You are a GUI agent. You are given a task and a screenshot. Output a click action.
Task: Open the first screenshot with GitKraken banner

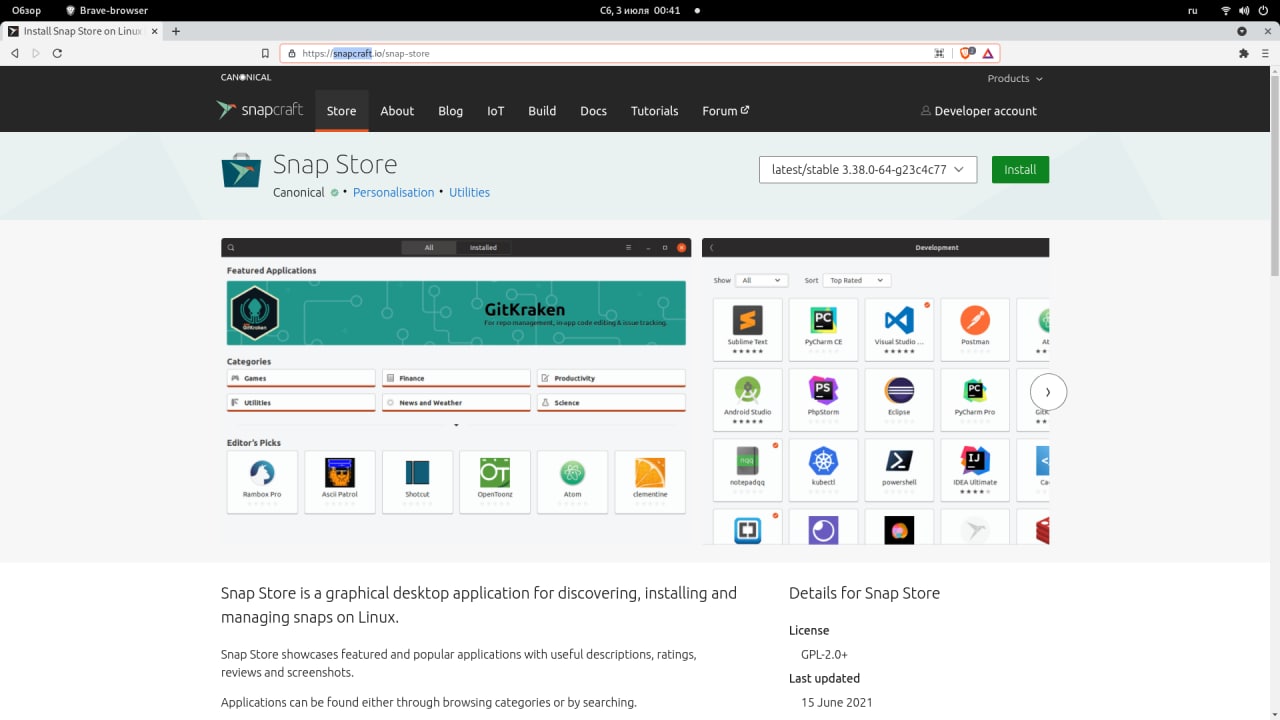[x=456, y=391]
